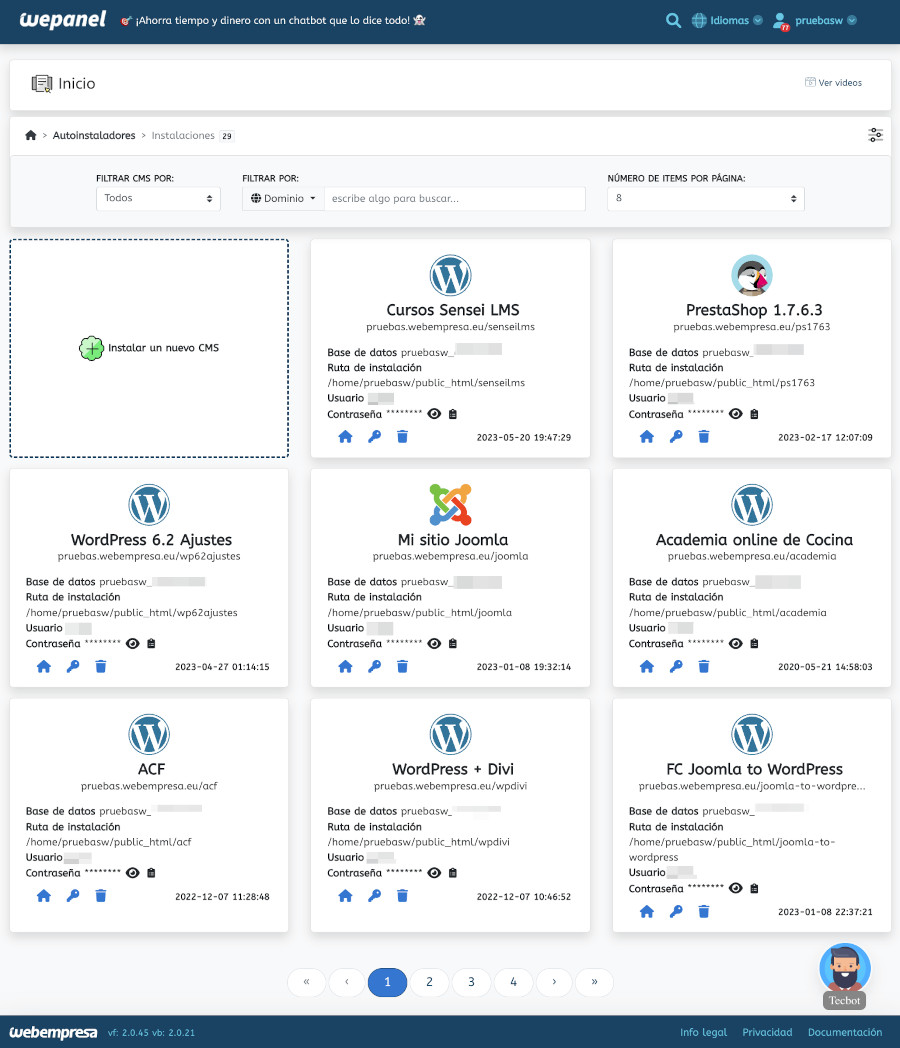Reveal password of WordPress 6.2 Ajustes
The height and width of the screenshot is (1048, 900).
coord(133,644)
